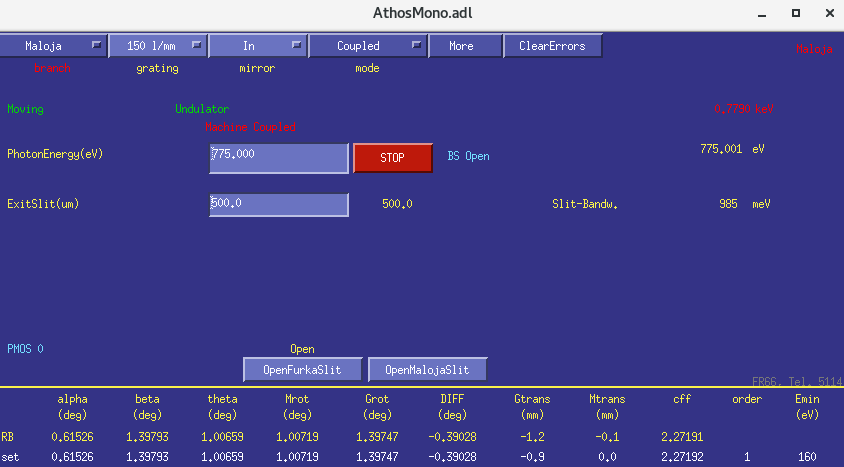Click the set Mtrans value 0.0
This screenshot has height=467, width=844.
pos(607,457)
